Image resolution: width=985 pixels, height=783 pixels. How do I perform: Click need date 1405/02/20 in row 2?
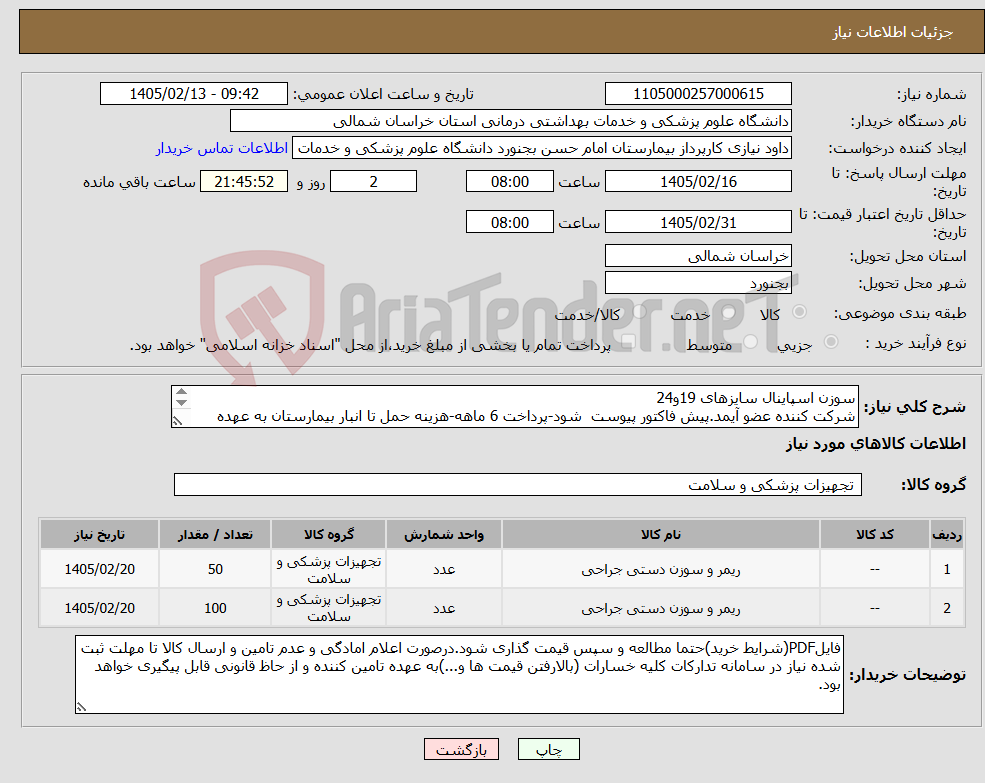click(99, 608)
